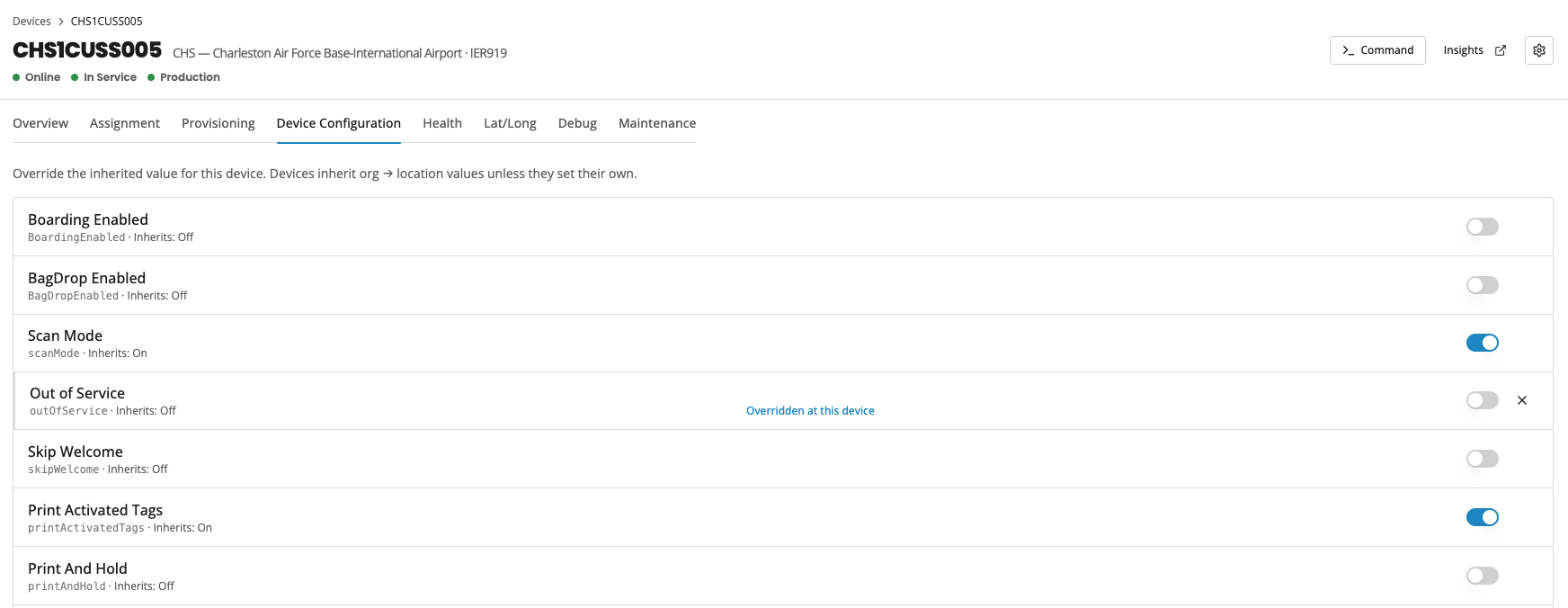Click the CHS1CUSS005 breadcrumb item
1568x608 pixels.
[x=107, y=22]
